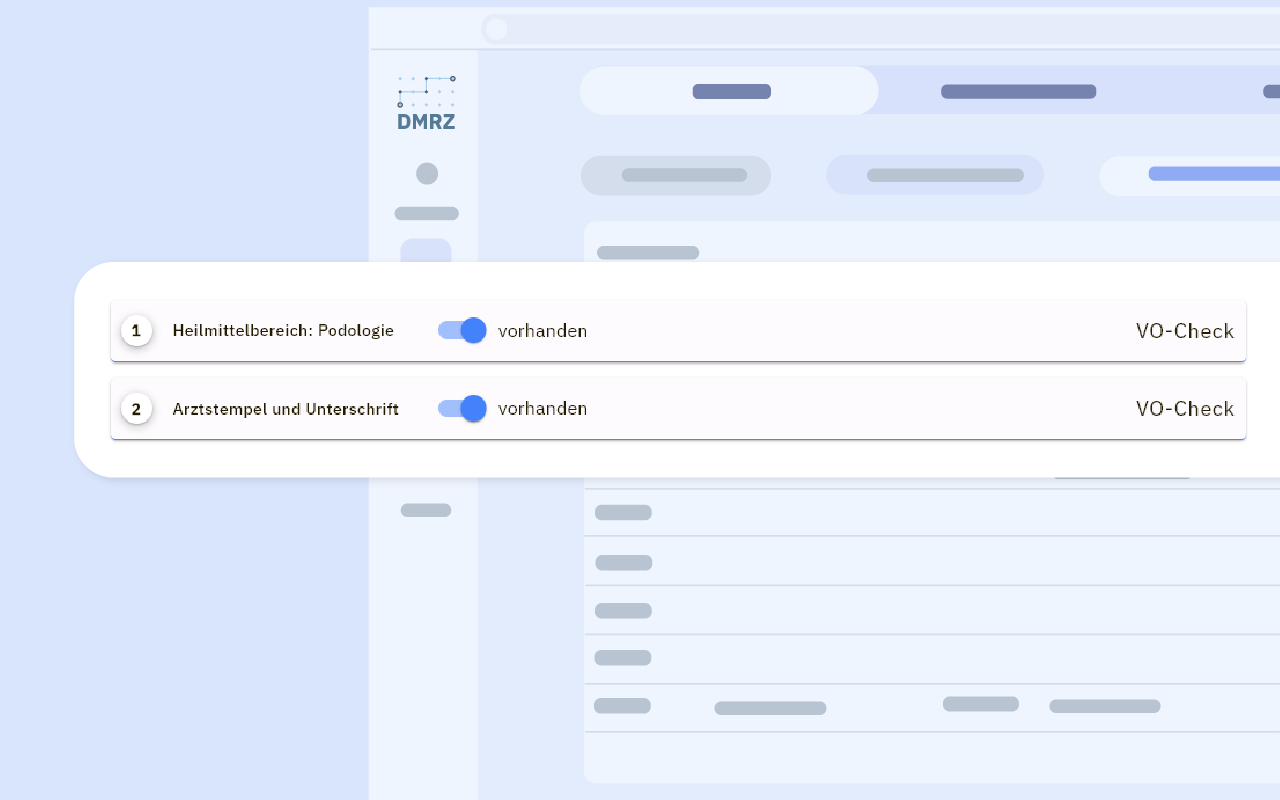Toggle the Heilmittelbereich: Podologie switch
Viewport: 1280px width, 800px height.
462,330
